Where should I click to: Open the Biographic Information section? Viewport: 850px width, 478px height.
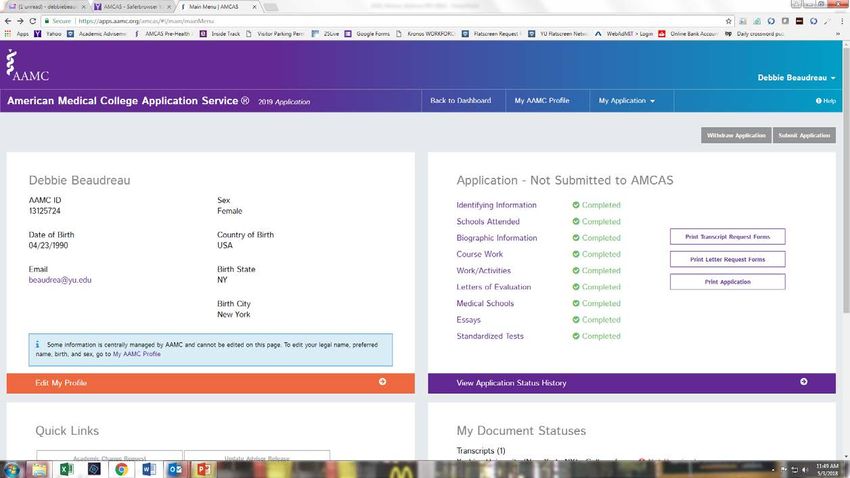(497, 238)
